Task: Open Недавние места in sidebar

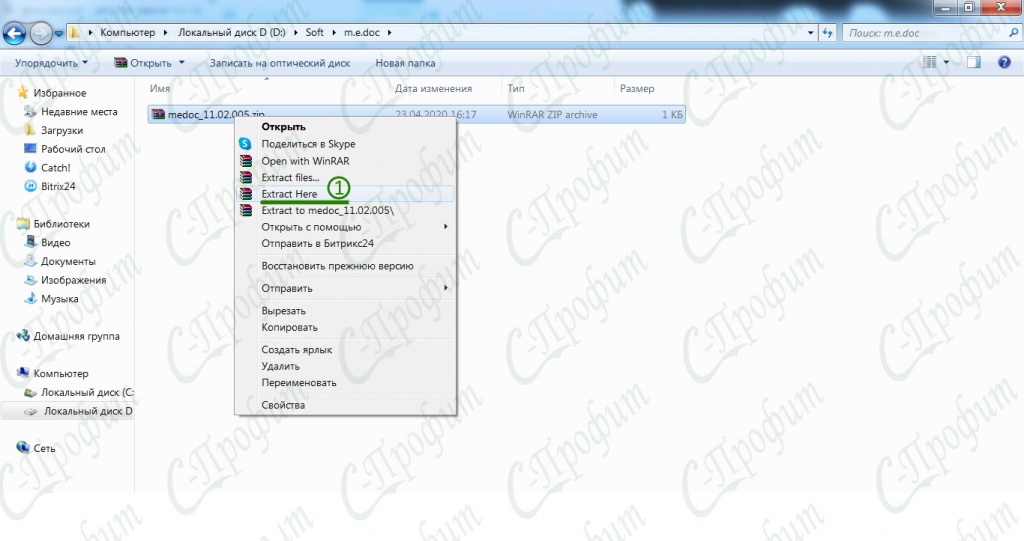Action: pyautogui.click(x=79, y=112)
